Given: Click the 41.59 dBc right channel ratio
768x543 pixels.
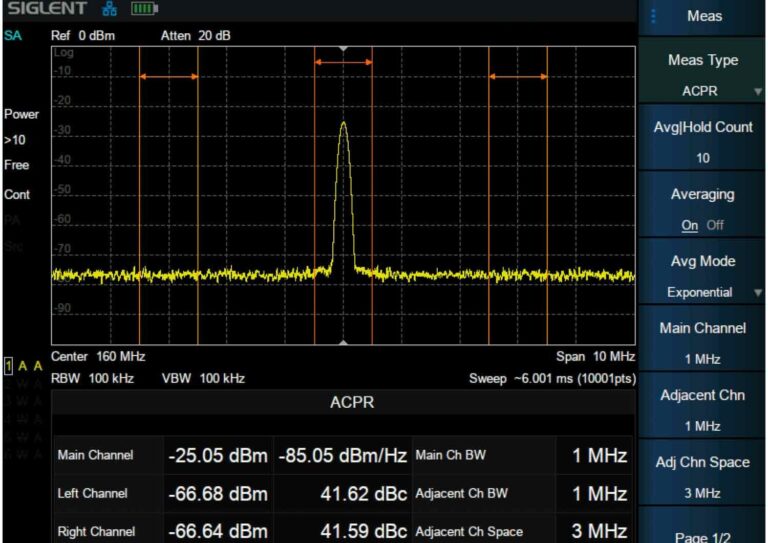Looking at the screenshot, I should pyautogui.click(x=363, y=531).
